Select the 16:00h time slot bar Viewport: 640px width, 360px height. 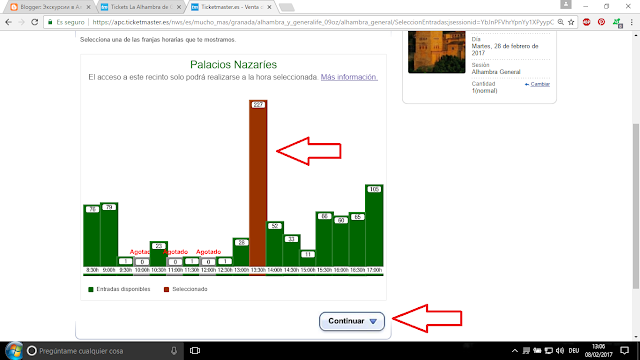tap(341, 241)
